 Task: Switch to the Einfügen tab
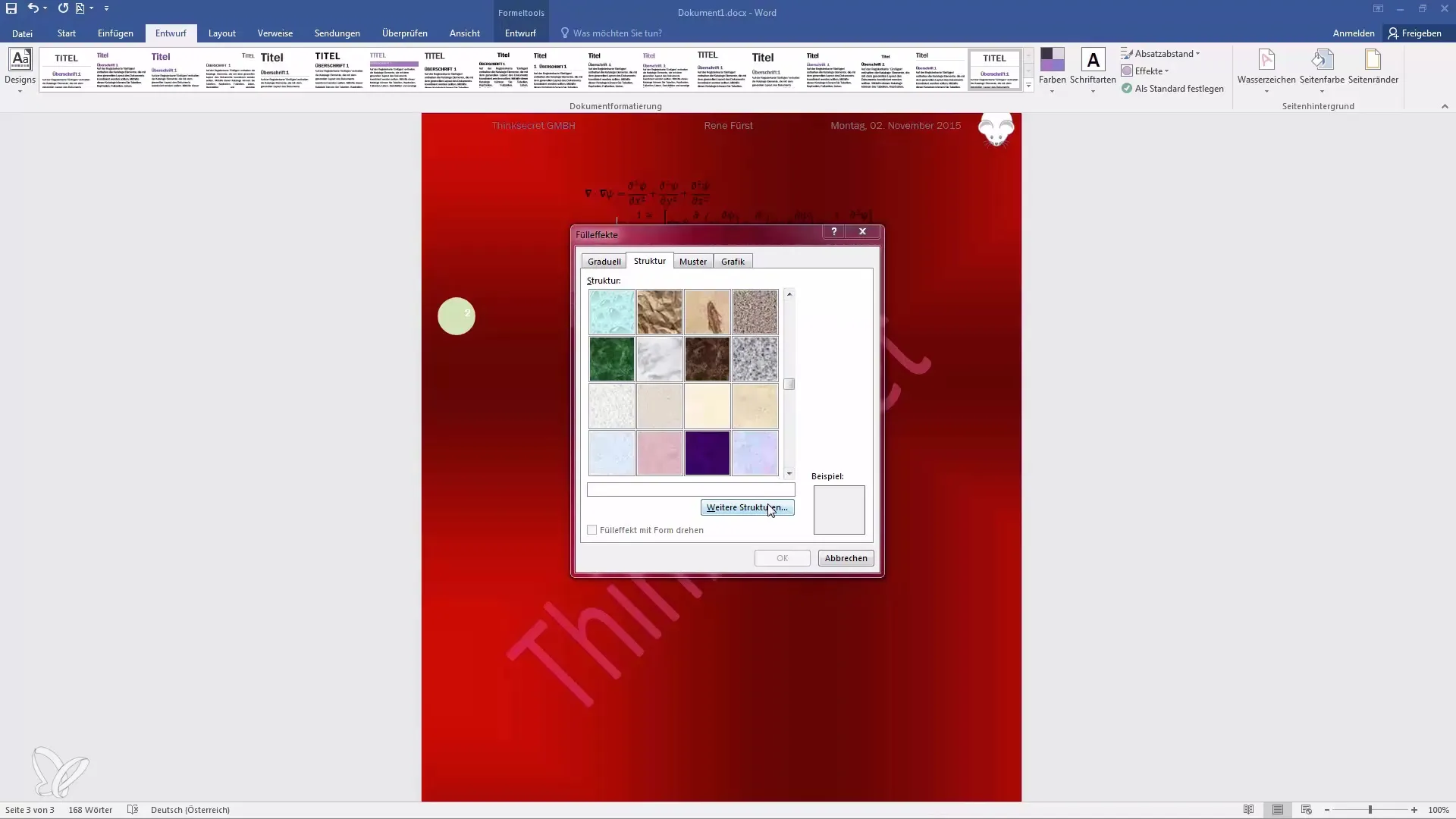pos(115,33)
